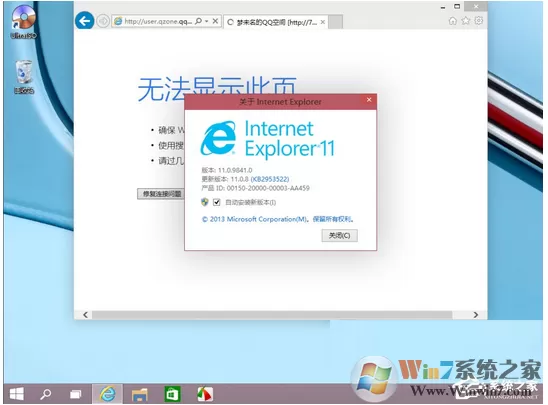Open File Explorer from the taskbar
The width and height of the screenshot is (548, 405).
tap(139, 395)
